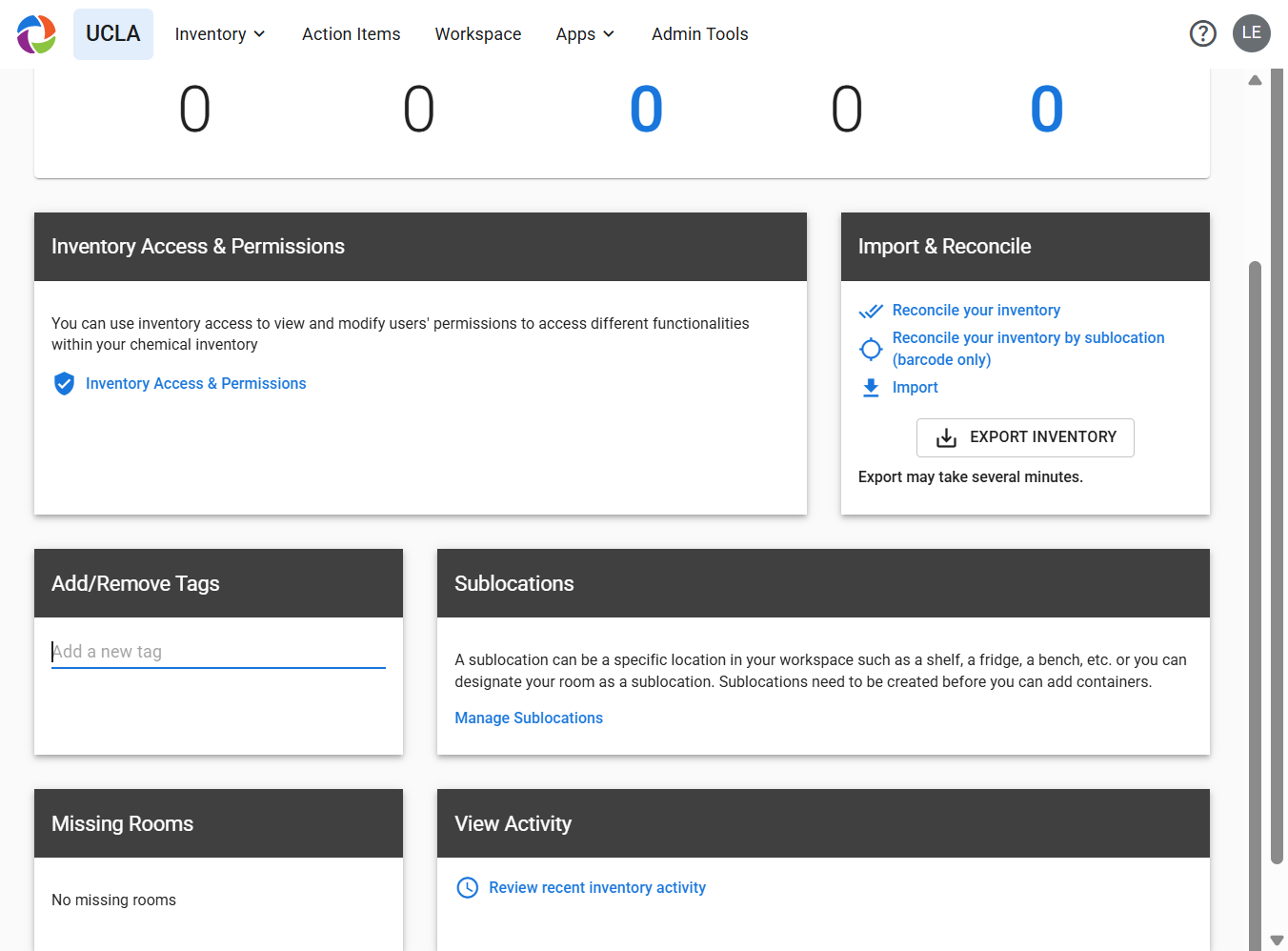Open Action Items in the navbar
The image size is (1288, 951).
coord(352,34)
